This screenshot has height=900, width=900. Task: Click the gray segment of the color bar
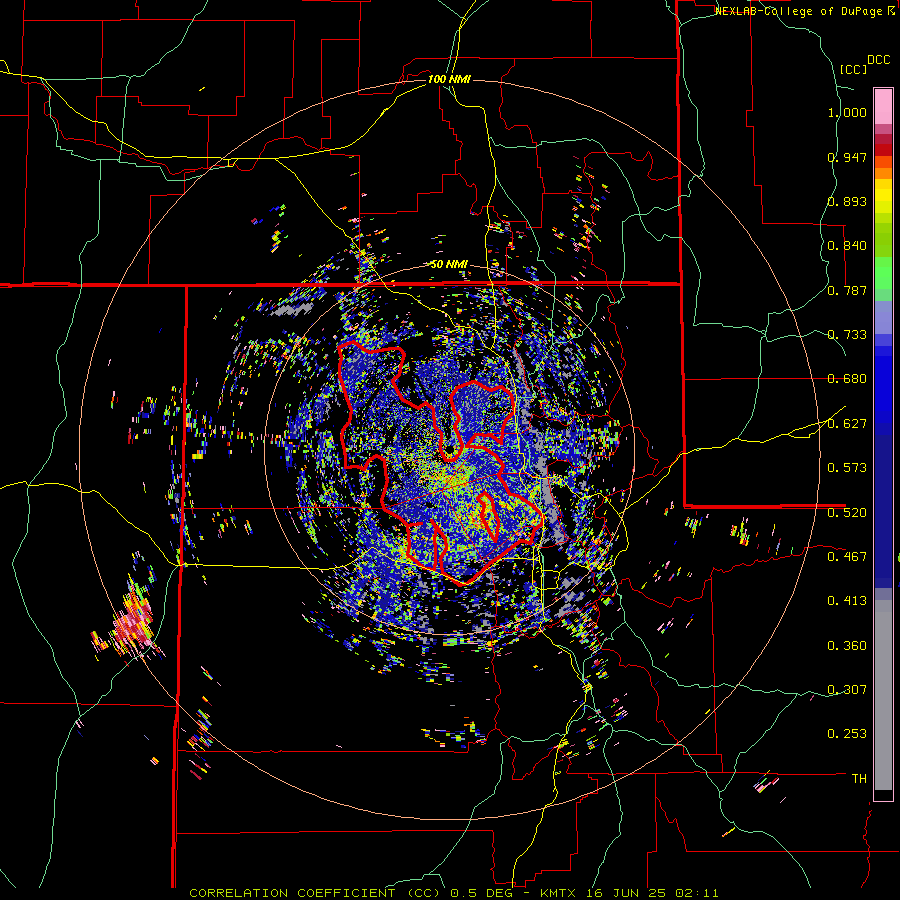click(883, 695)
